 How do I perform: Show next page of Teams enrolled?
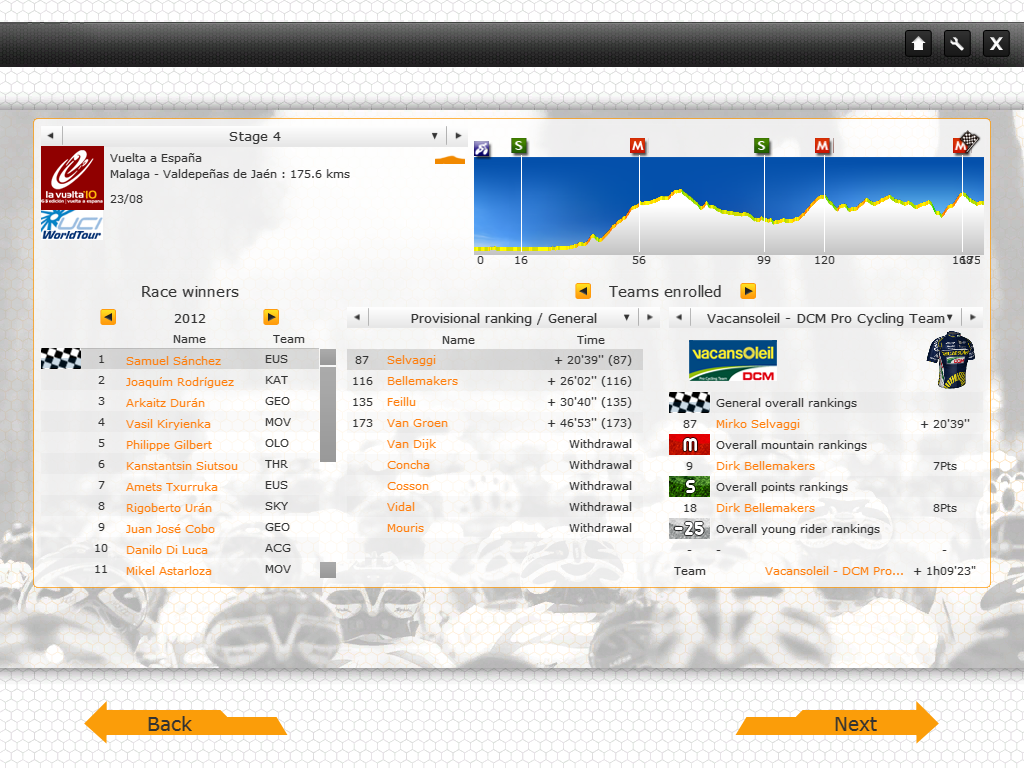tap(747, 291)
